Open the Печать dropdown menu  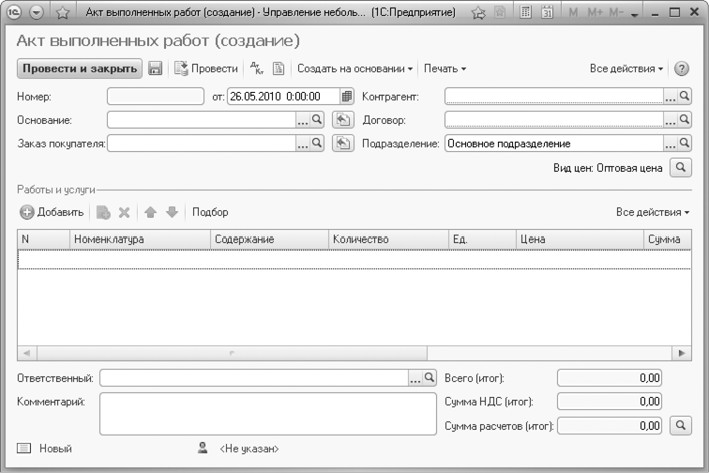[x=445, y=69]
